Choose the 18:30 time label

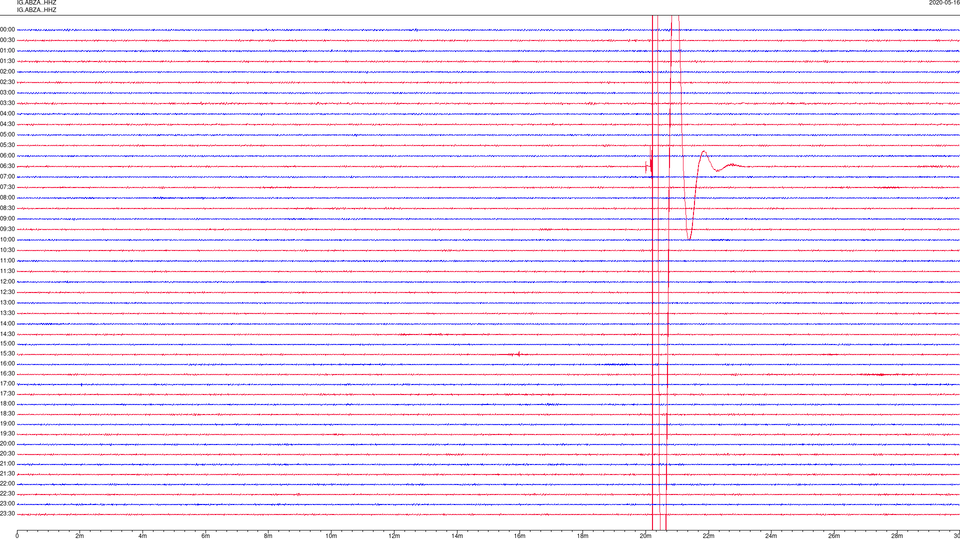[7, 414]
